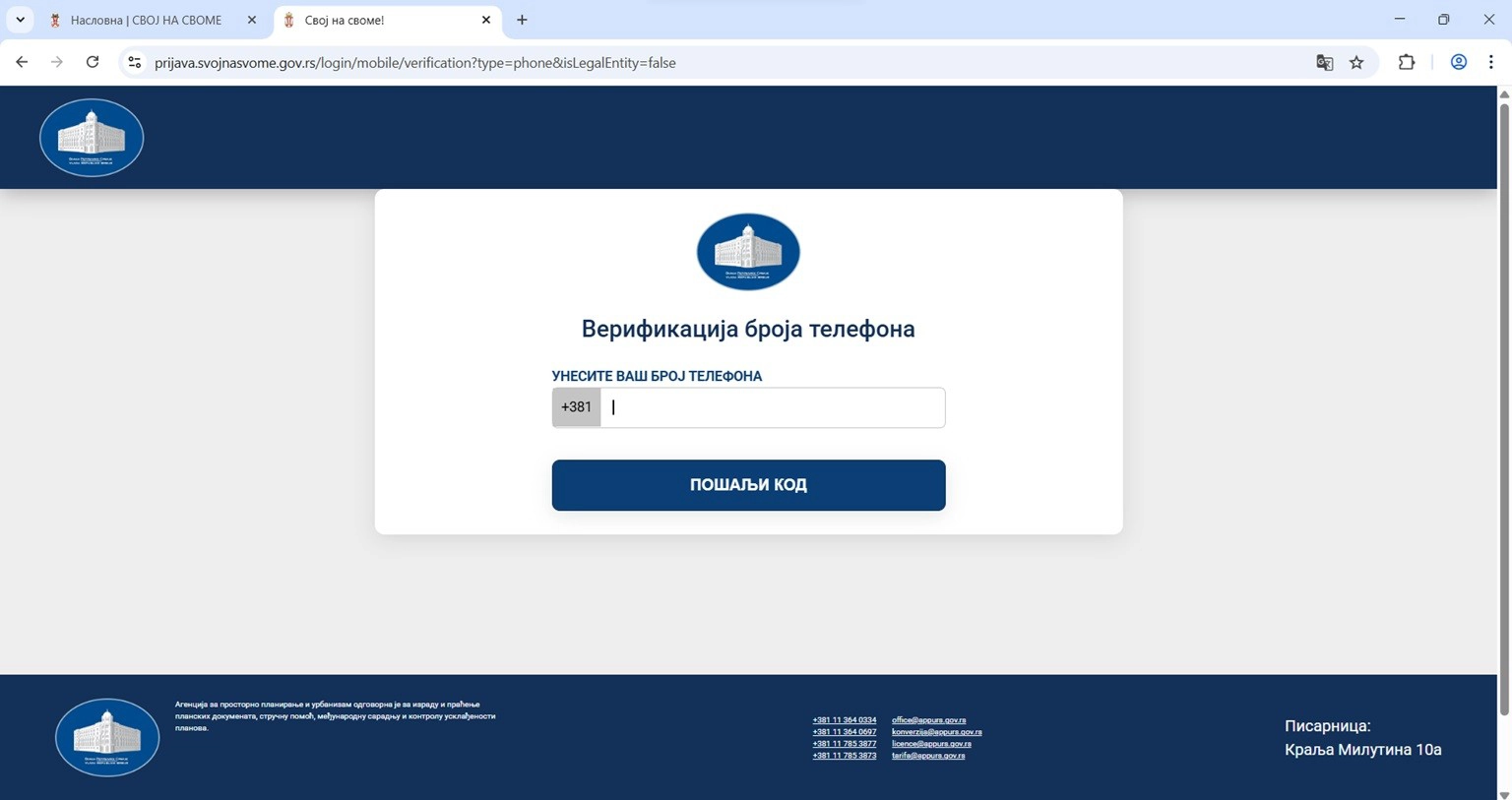Image resolution: width=1512 pixels, height=800 pixels.
Task: Switch to the 'Насловна | СВОЈ НА СВОМЕ' tab
Action: (153, 20)
